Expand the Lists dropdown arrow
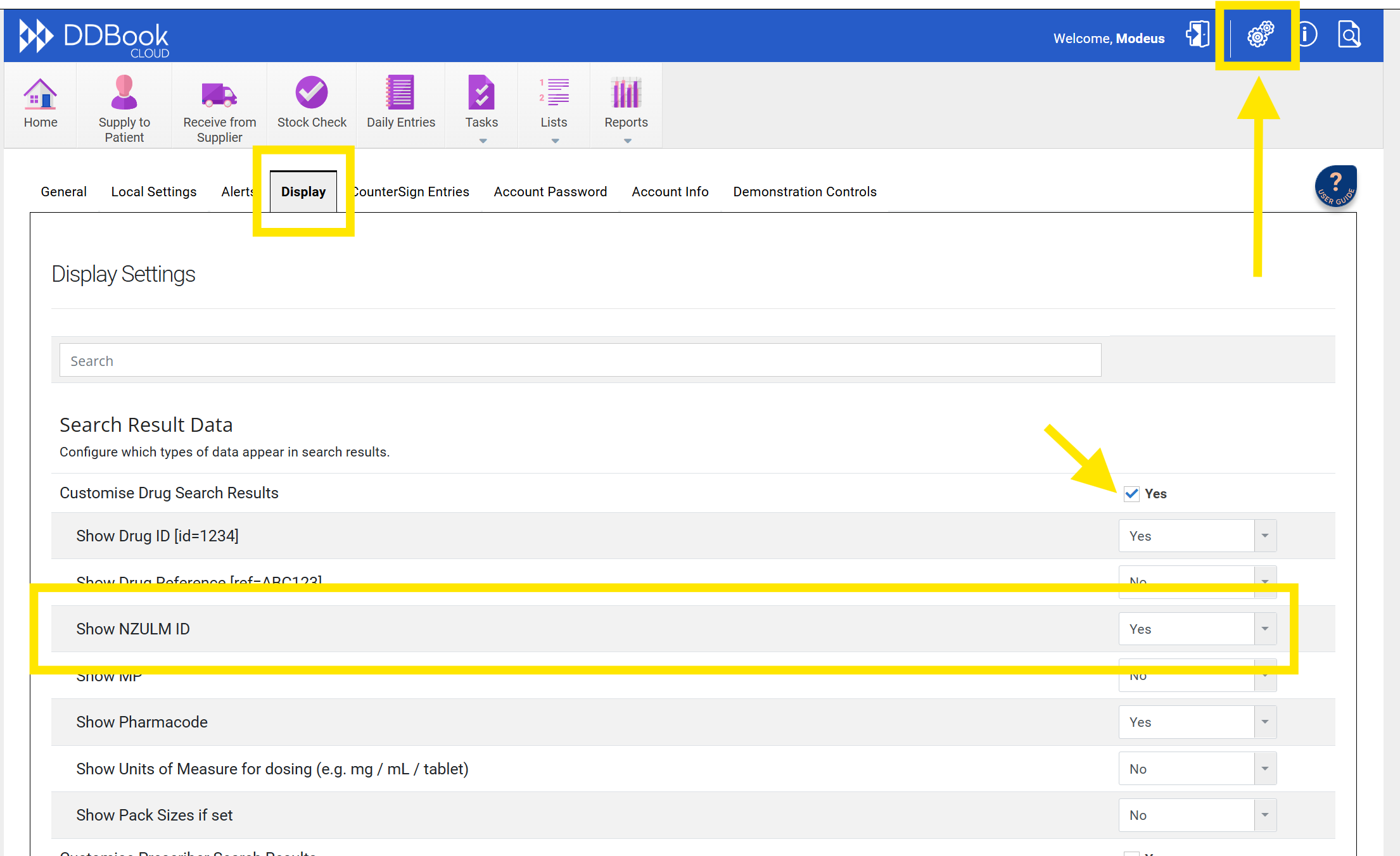Image resolution: width=1400 pixels, height=856 pixels. coord(555,141)
